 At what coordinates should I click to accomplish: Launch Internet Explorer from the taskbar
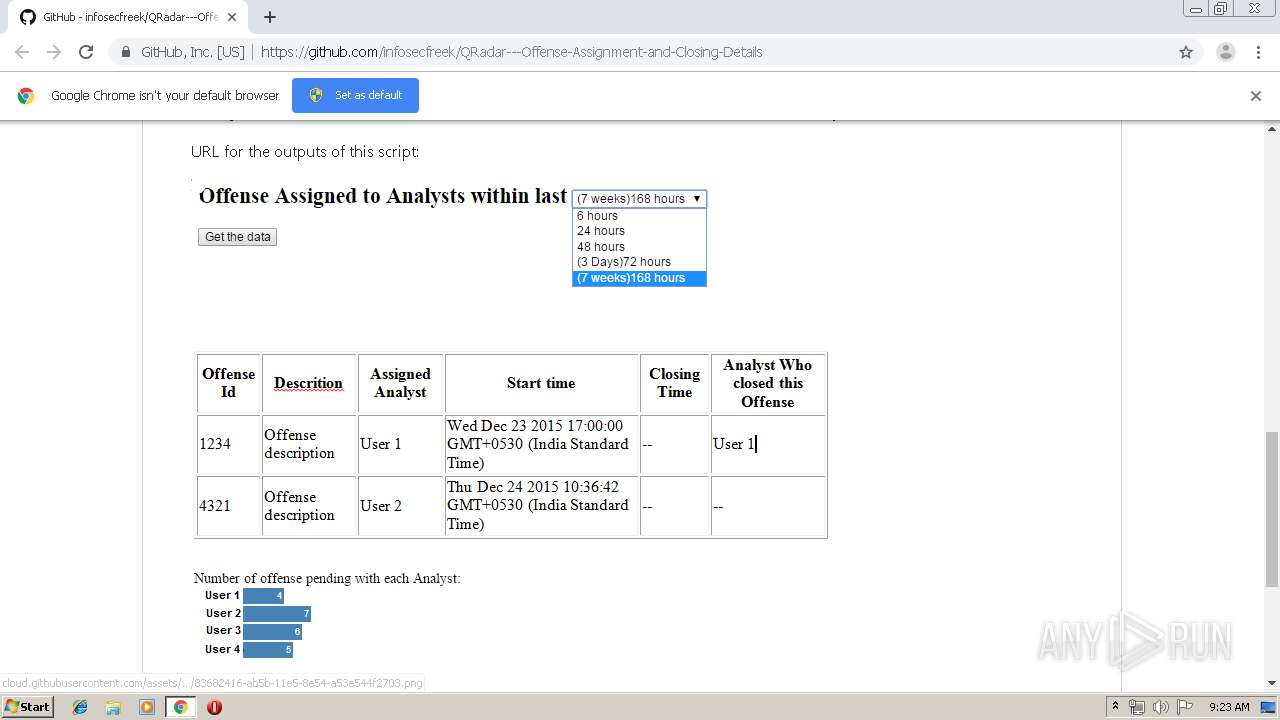click(80, 707)
